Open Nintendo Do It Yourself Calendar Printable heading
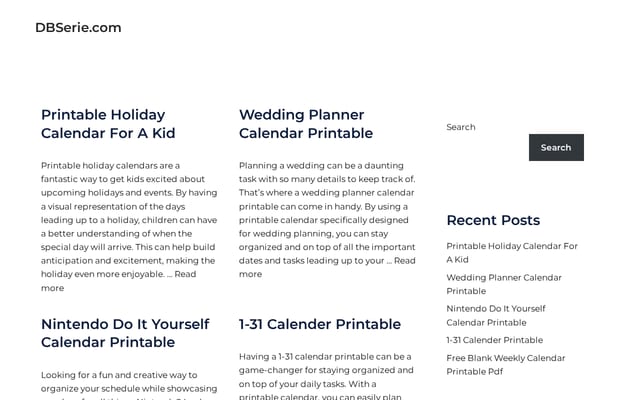This screenshot has height=400, width=640. (x=125, y=333)
